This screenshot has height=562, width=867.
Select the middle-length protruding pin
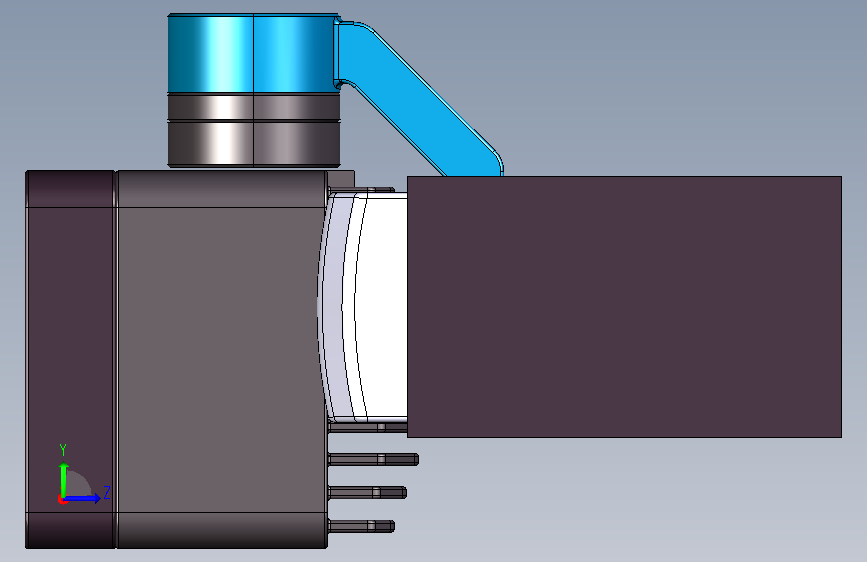(368, 492)
